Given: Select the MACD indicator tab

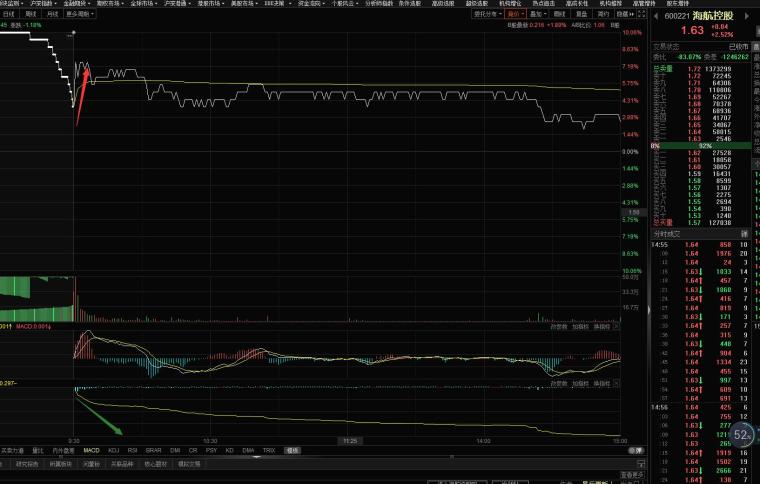Looking at the screenshot, I should [91, 451].
